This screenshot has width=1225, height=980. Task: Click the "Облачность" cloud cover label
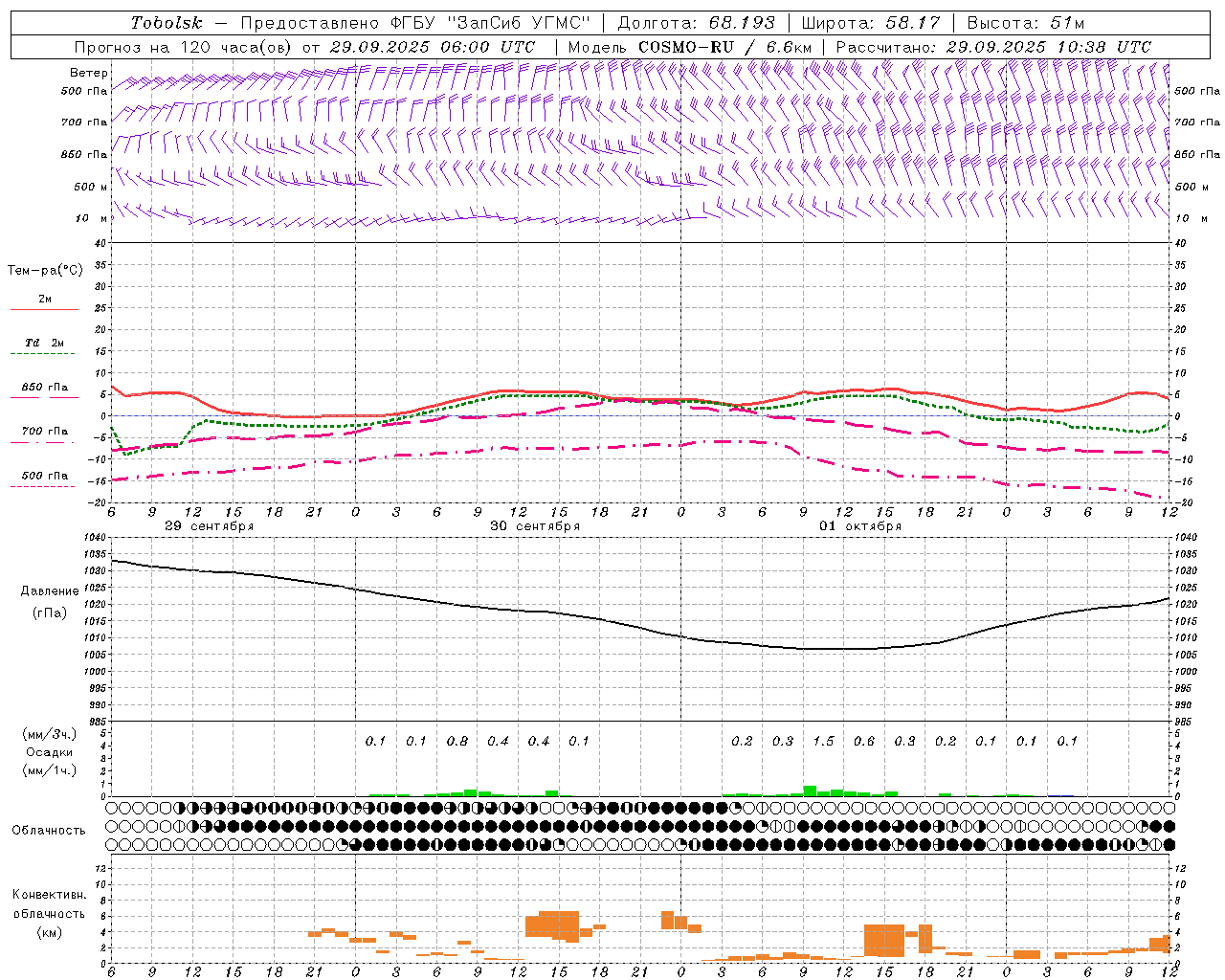coord(49,831)
